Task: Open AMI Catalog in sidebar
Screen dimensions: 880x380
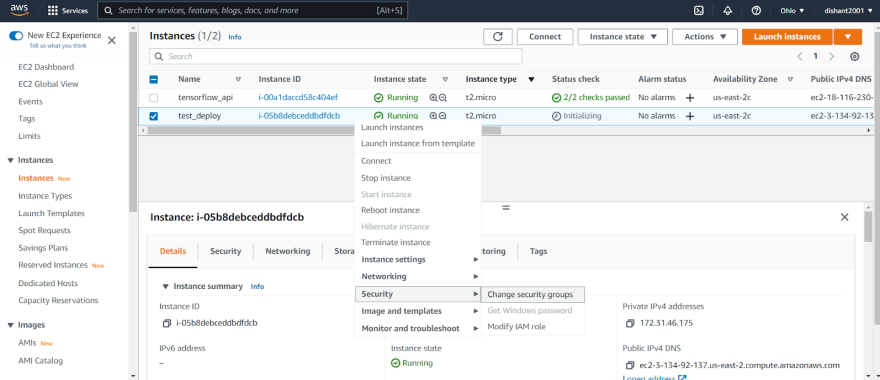Action: coord(40,361)
